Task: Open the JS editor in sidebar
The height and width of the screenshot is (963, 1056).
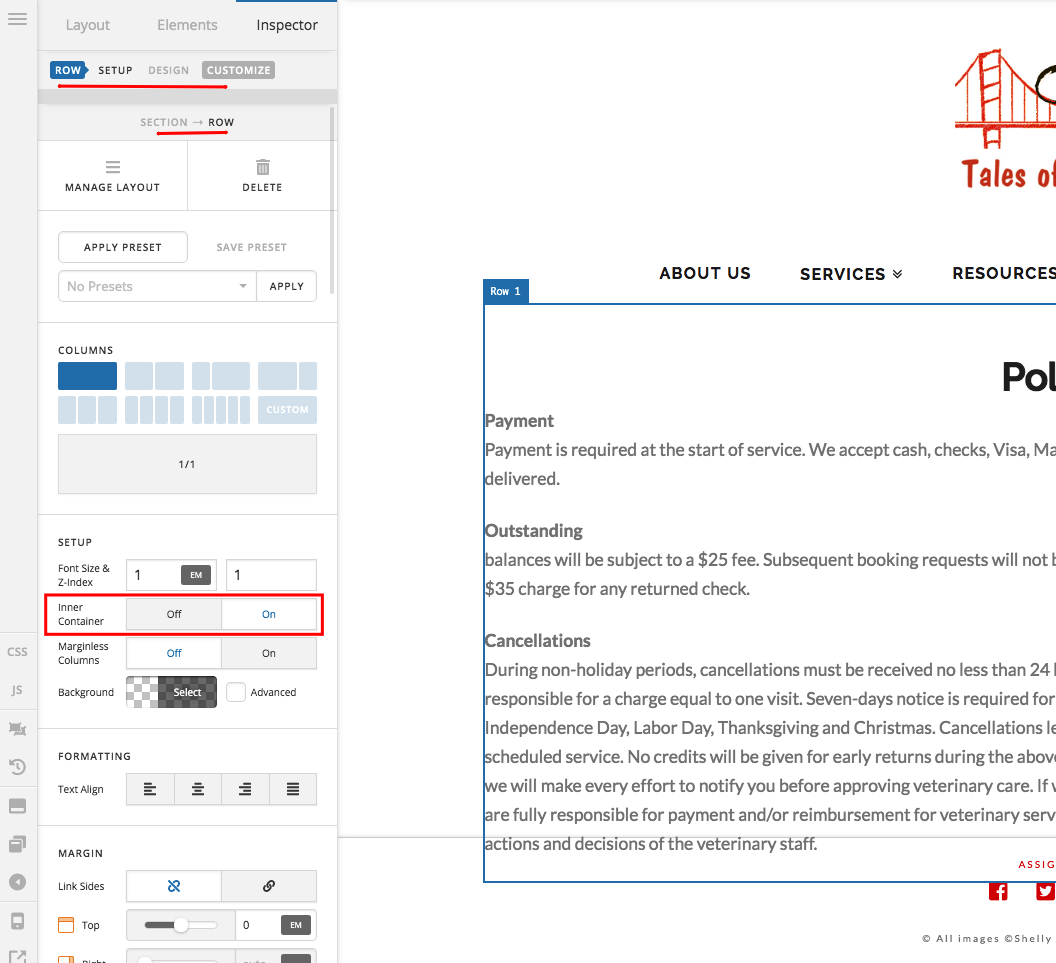Action: (x=18, y=690)
